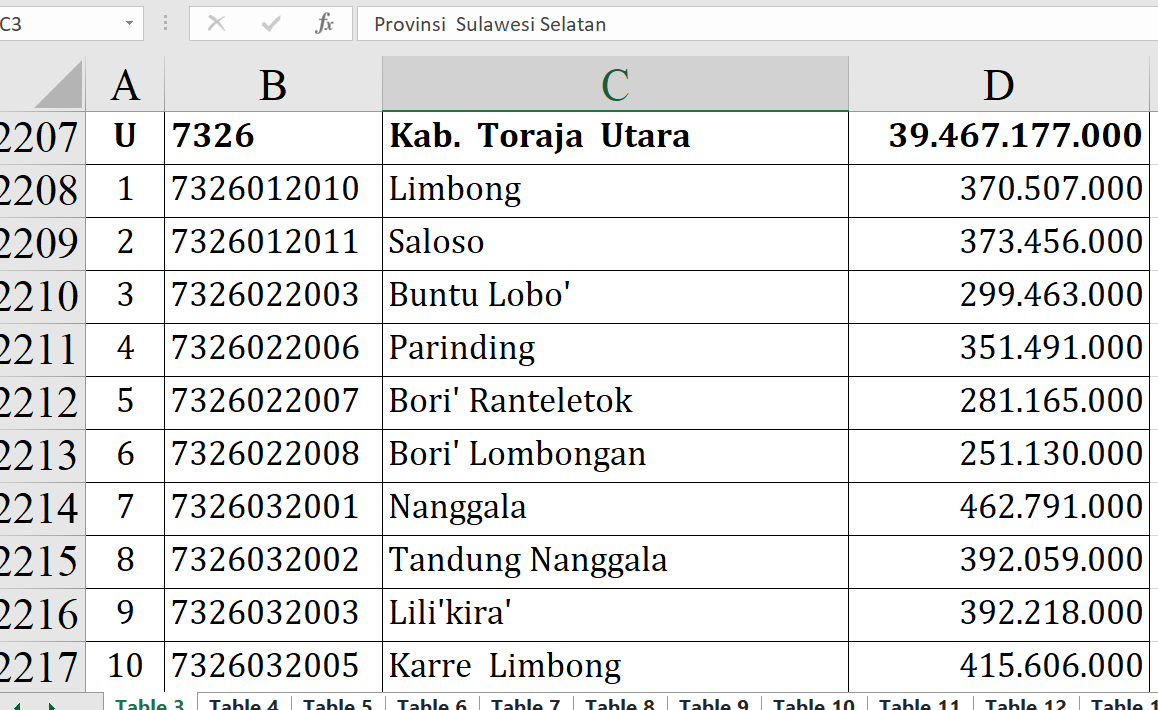Click the formula bar showing Provinsi Sulawesi Selatan
This screenshot has width=1158, height=710.
750,24
